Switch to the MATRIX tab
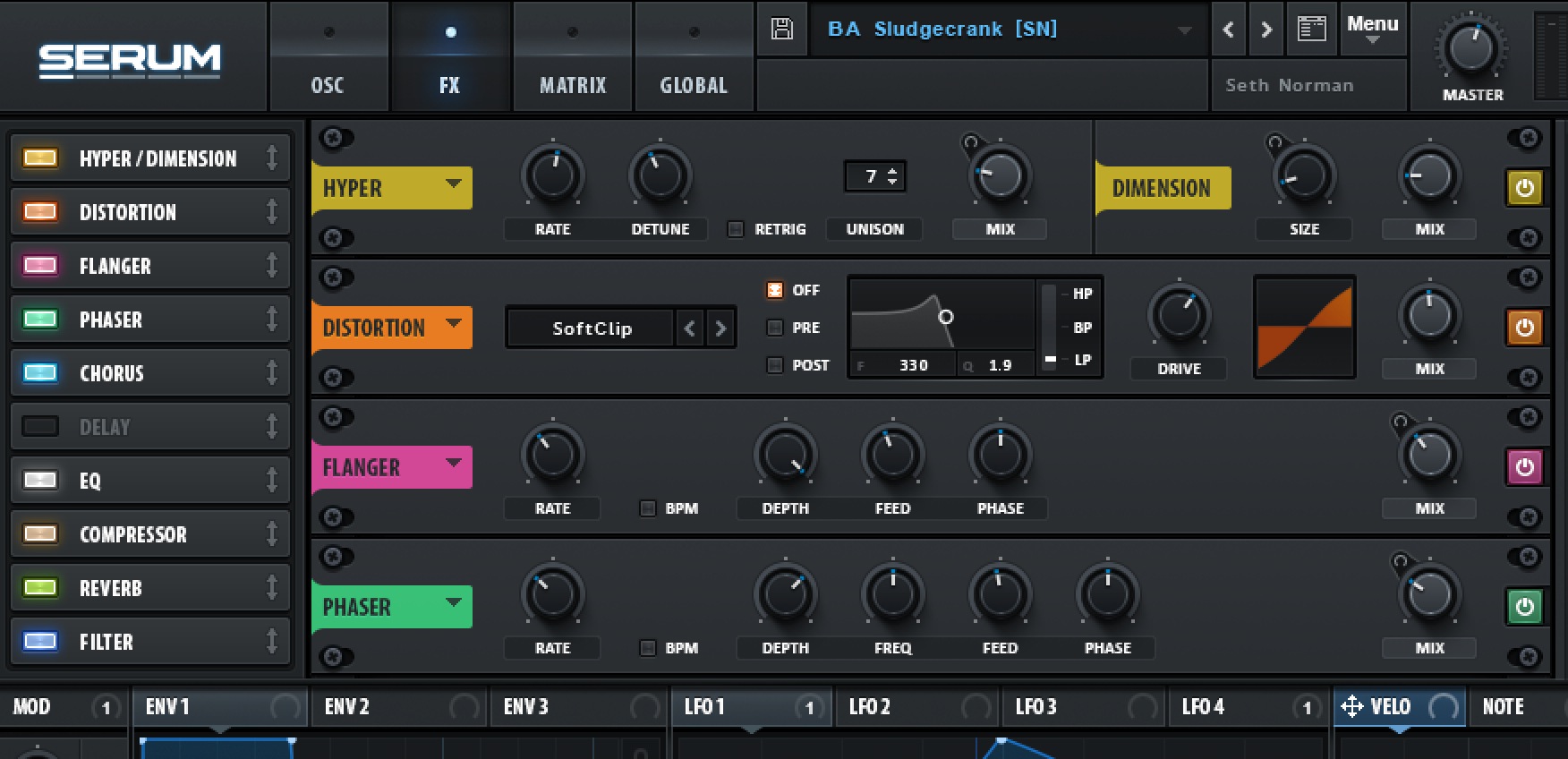Image resolution: width=1568 pixels, height=759 pixels. [x=573, y=57]
